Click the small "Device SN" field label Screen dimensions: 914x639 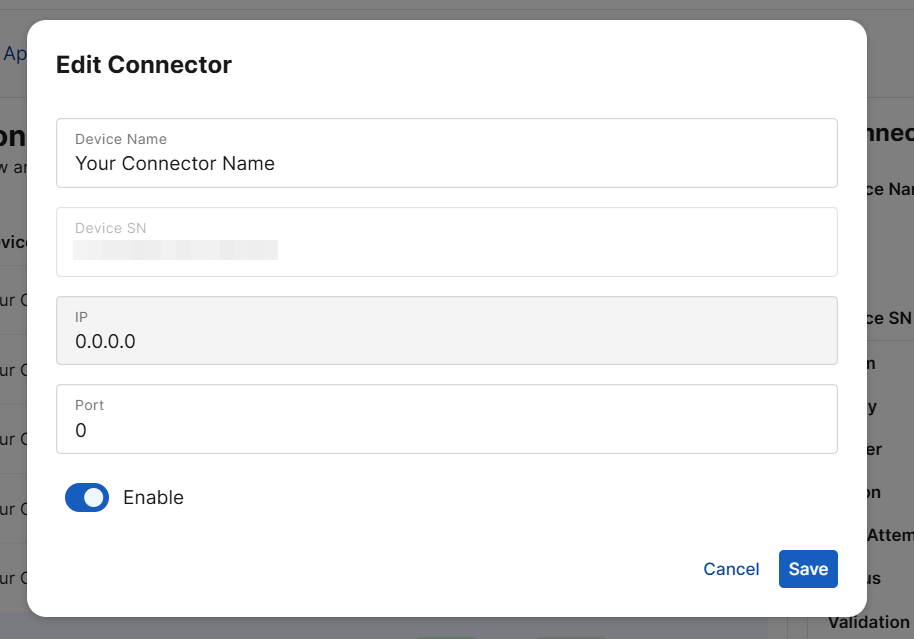110,228
